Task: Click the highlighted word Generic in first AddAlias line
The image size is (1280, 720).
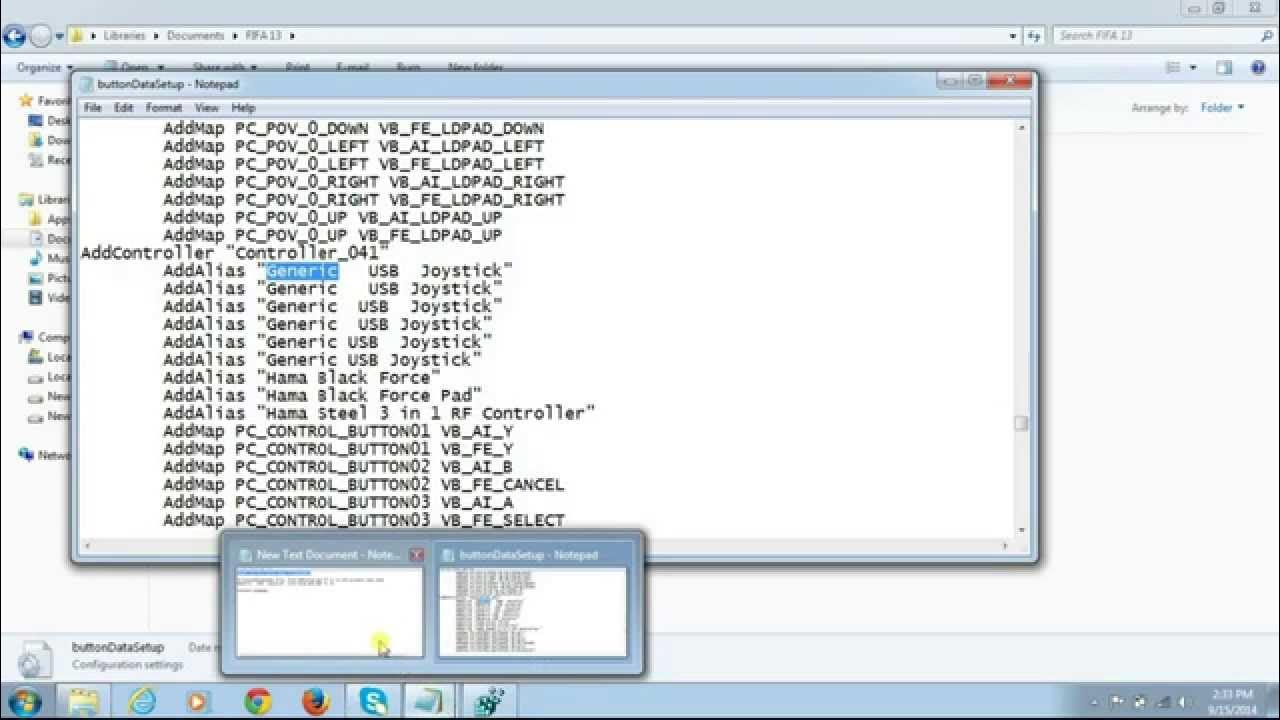Action: tap(302, 271)
